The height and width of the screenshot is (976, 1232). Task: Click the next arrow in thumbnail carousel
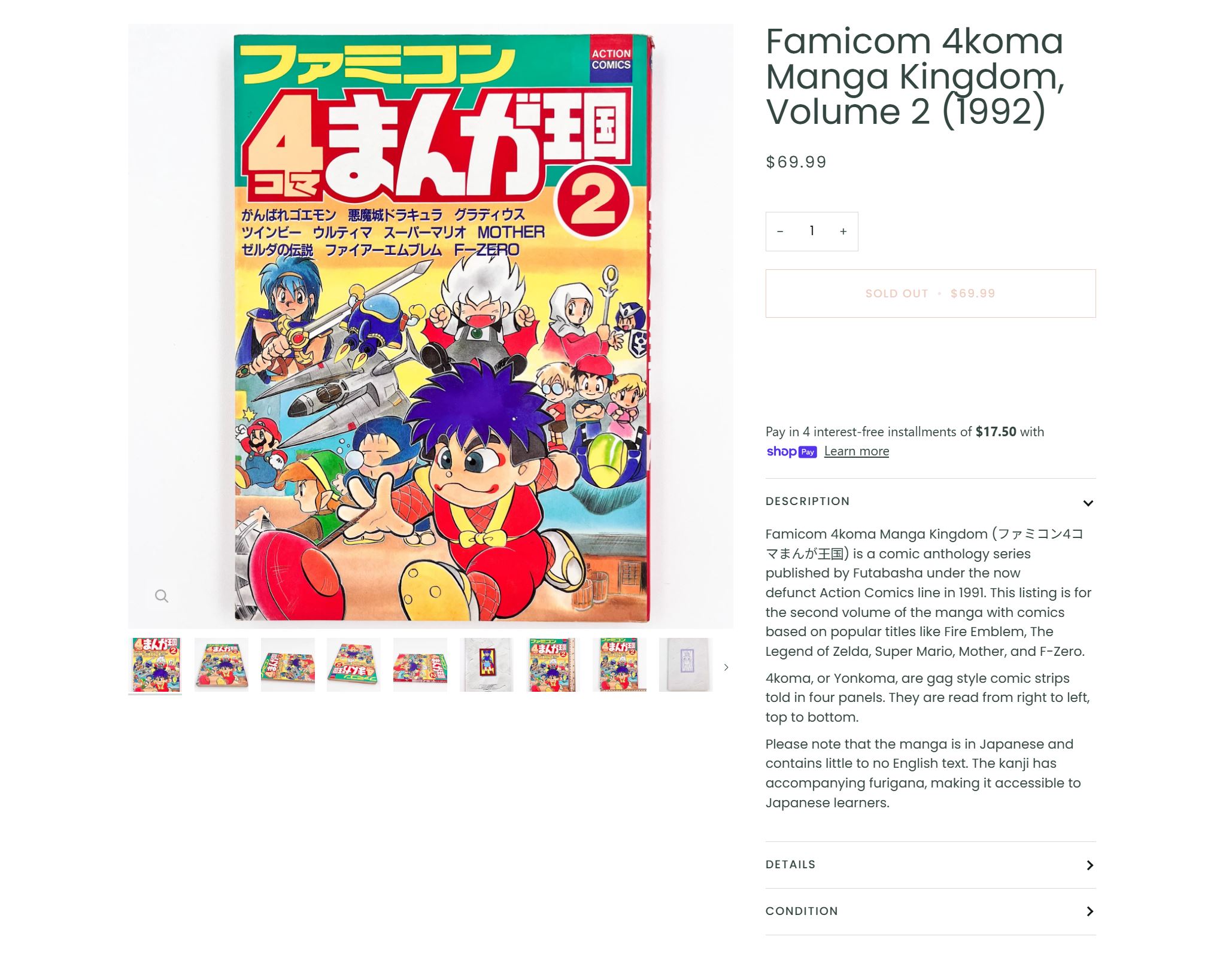(x=726, y=667)
